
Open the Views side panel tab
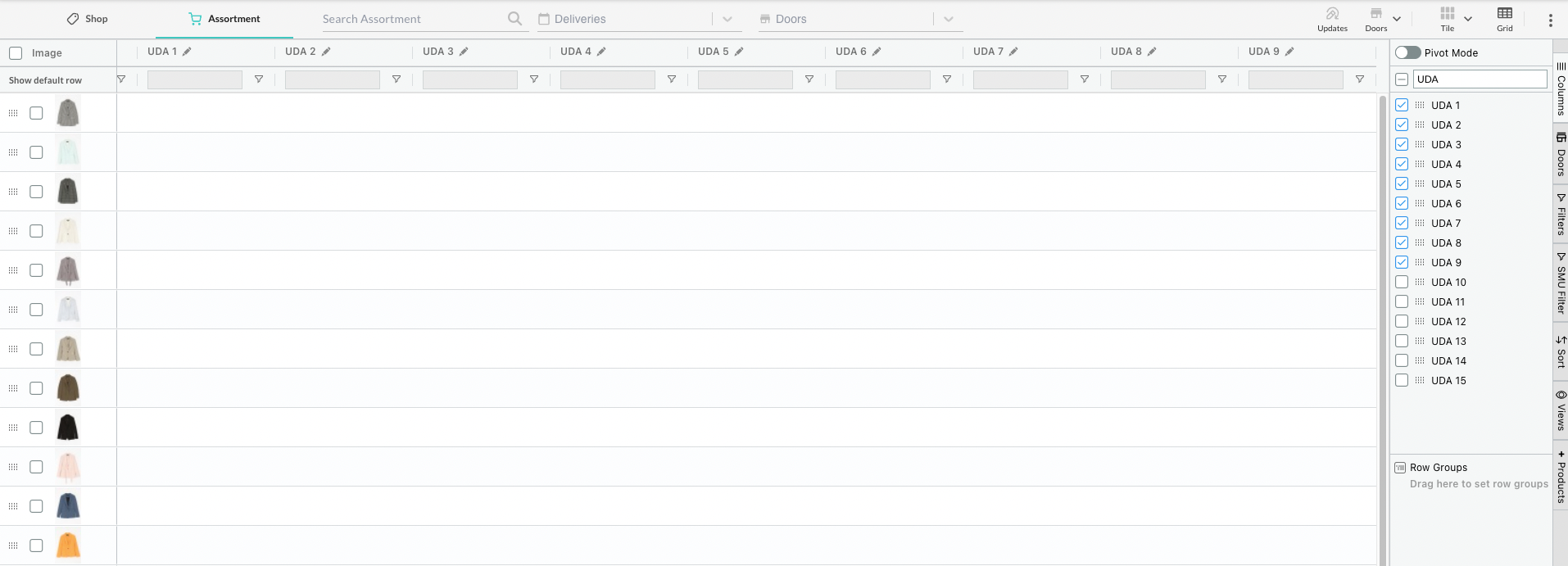(x=1561, y=410)
